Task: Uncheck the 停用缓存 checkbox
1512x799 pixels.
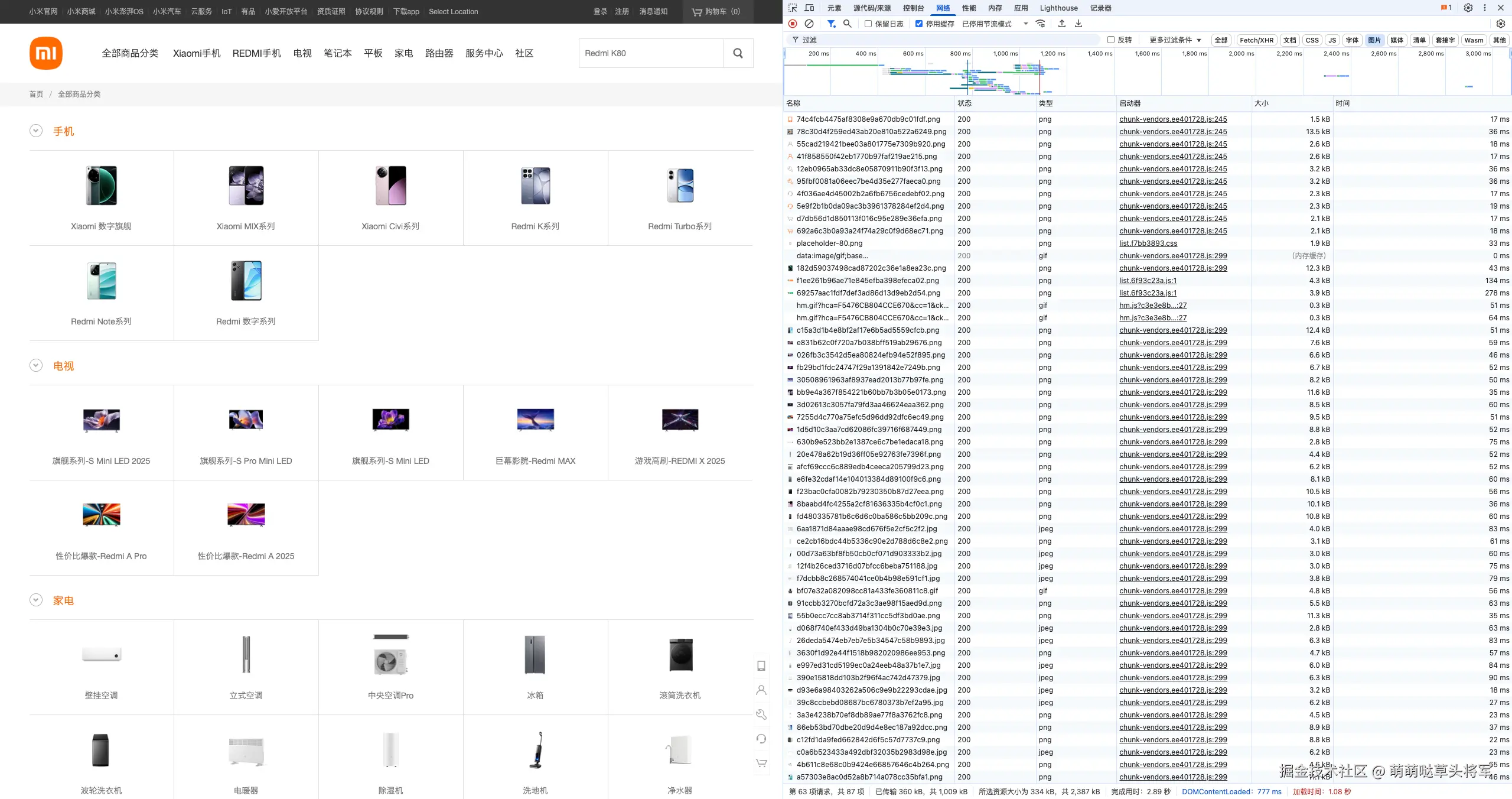Action: click(x=919, y=24)
